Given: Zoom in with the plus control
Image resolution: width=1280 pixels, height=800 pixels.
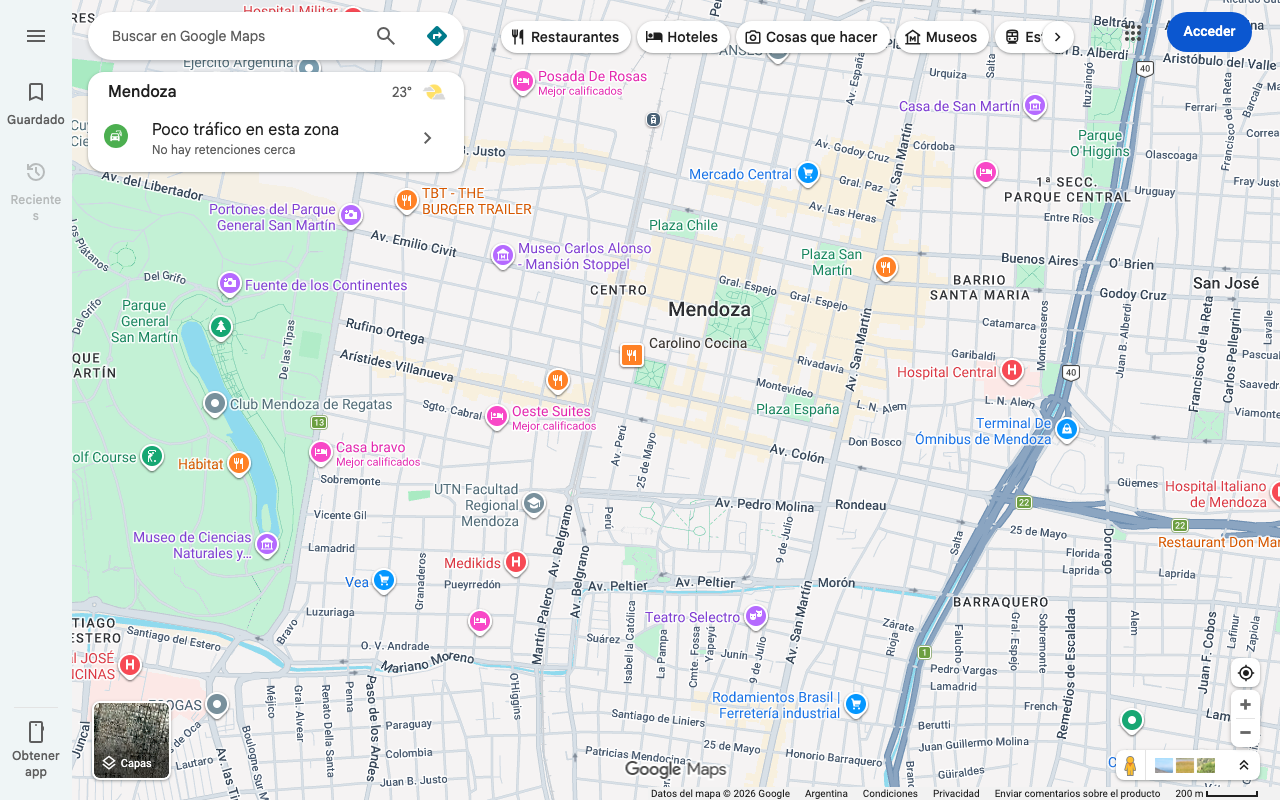Looking at the screenshot, I should [1245, 704].
